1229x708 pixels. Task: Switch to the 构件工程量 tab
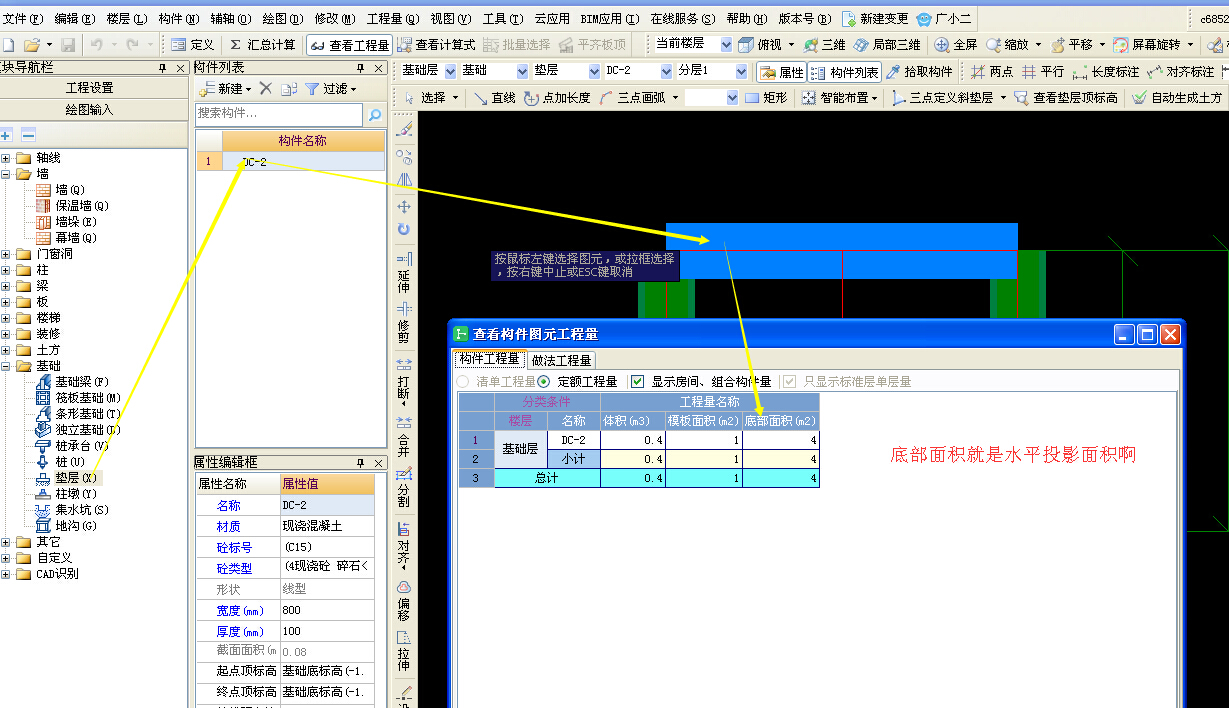click(489, 359)
